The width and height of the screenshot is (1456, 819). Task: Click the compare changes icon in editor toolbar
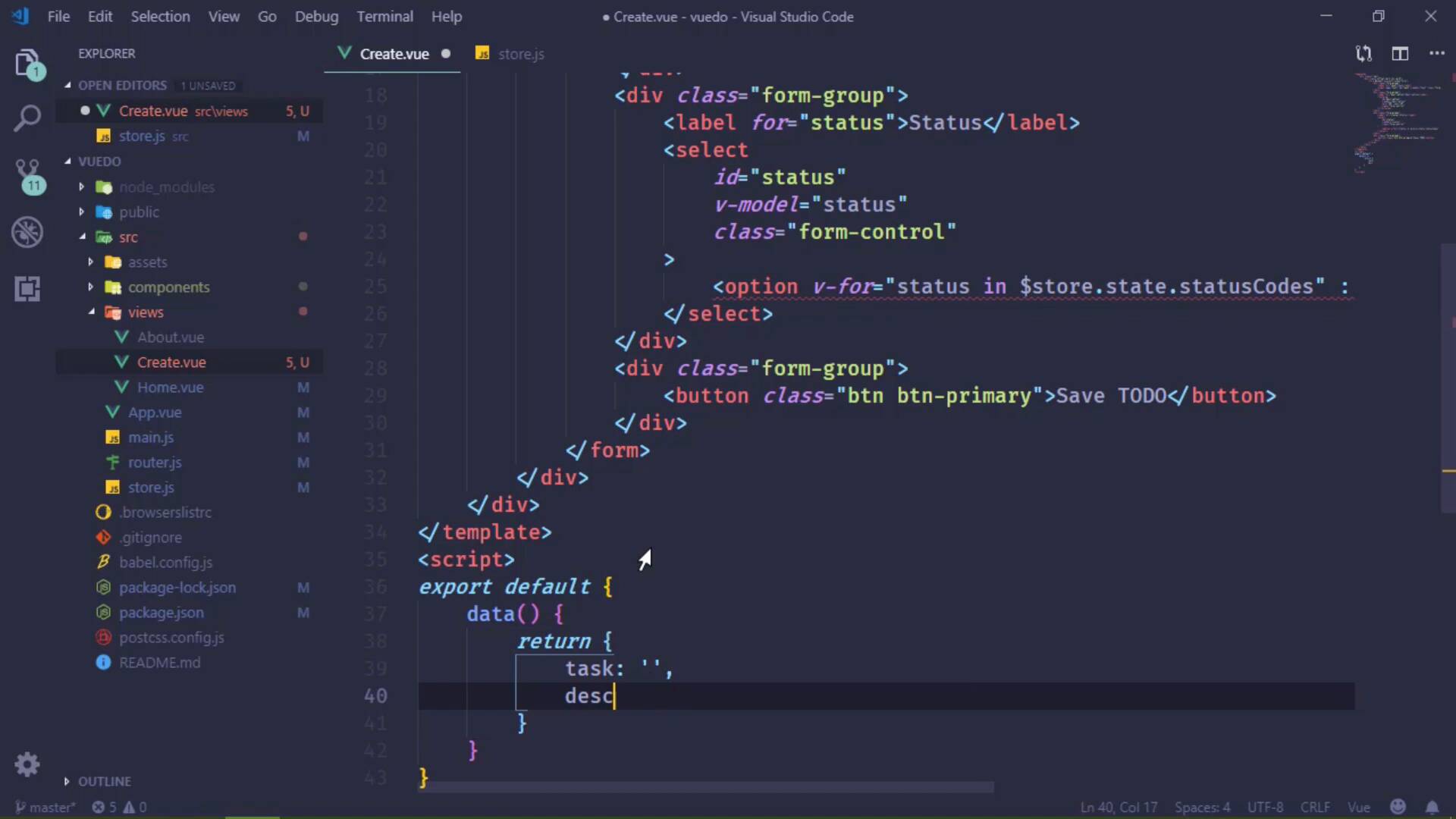[1363, 54]
